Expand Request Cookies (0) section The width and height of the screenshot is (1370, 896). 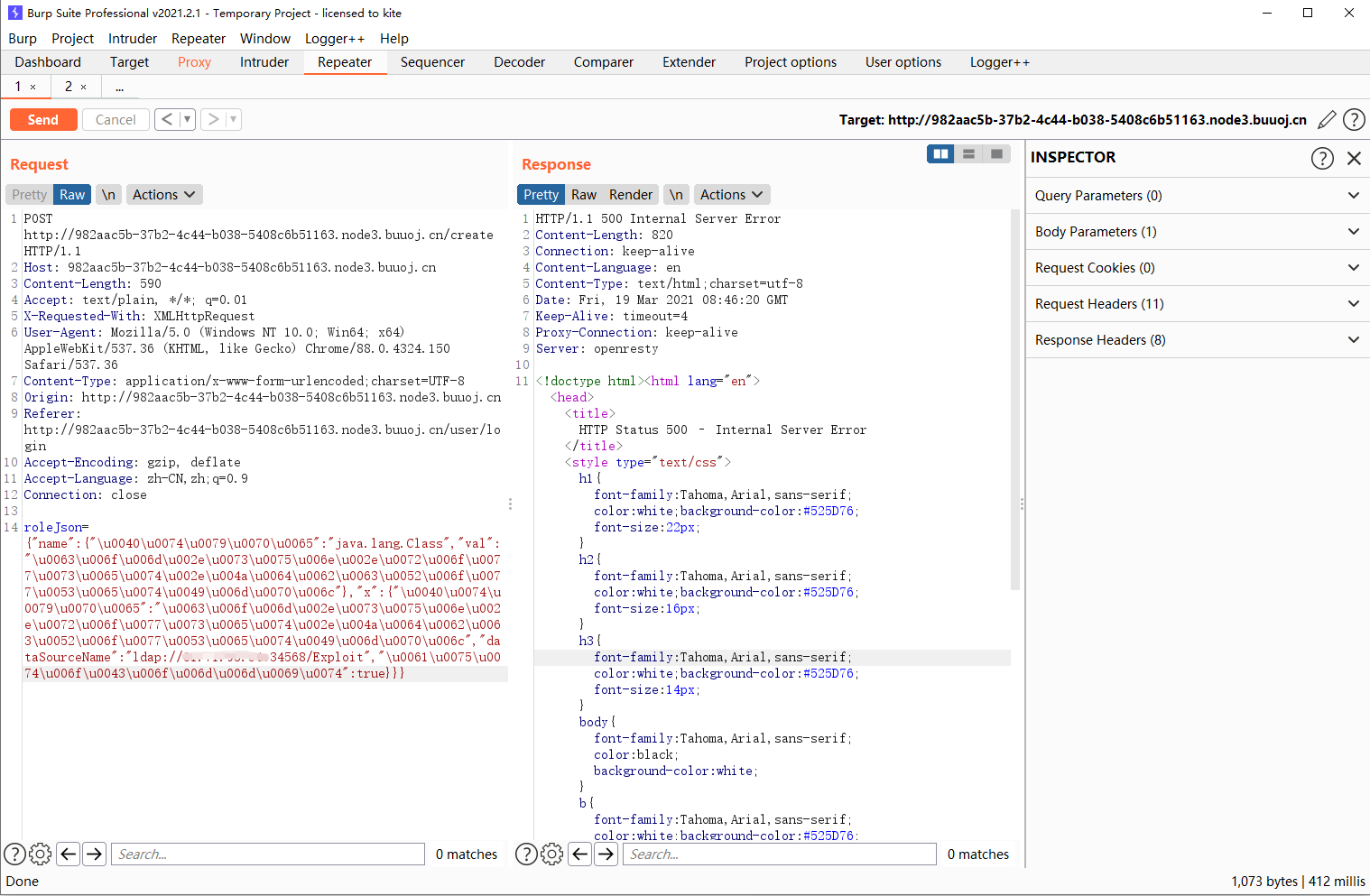1198,268
